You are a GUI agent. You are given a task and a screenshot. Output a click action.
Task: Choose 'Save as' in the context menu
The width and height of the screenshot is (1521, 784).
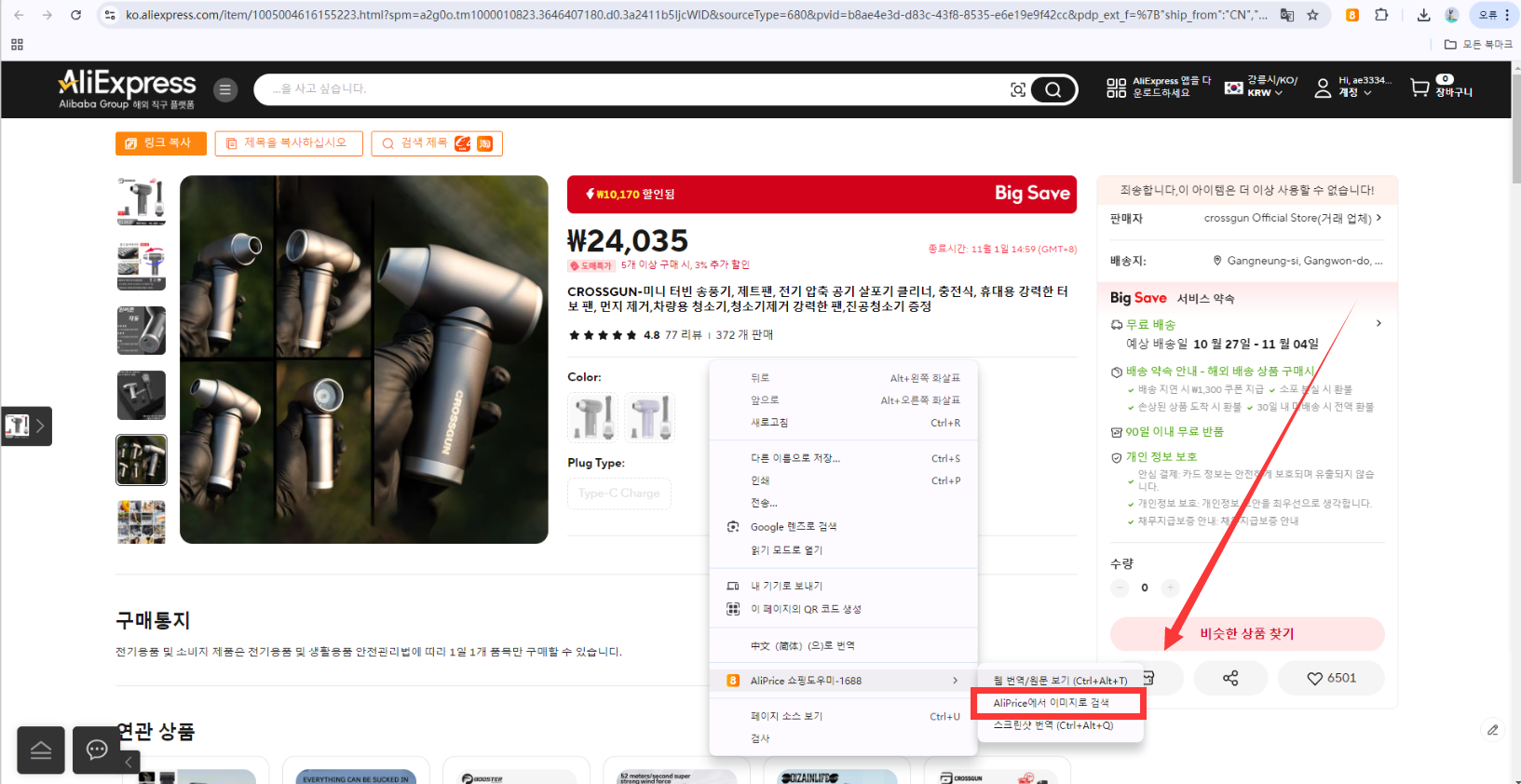pos(843,458)
